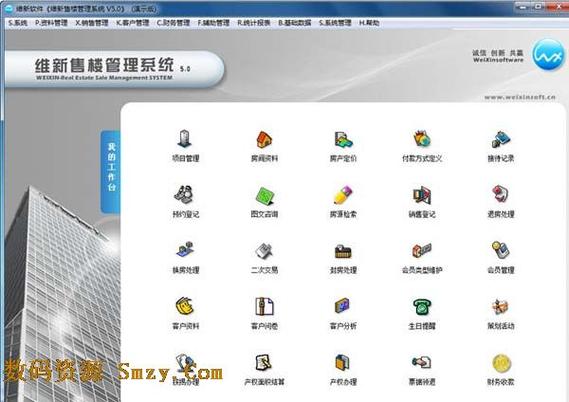
Task: Open the K.客户管理 menu
Action: tap(133, 23)
